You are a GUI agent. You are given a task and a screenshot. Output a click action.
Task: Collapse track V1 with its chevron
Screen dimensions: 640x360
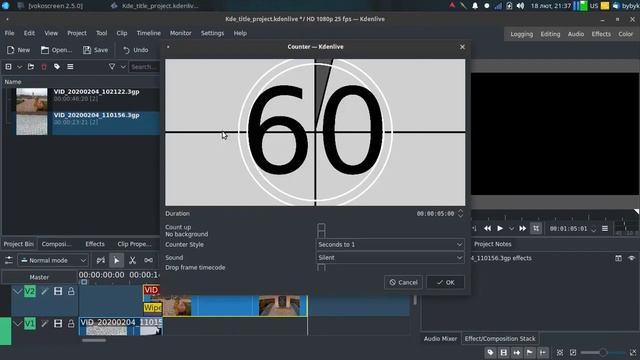(17, 324)
